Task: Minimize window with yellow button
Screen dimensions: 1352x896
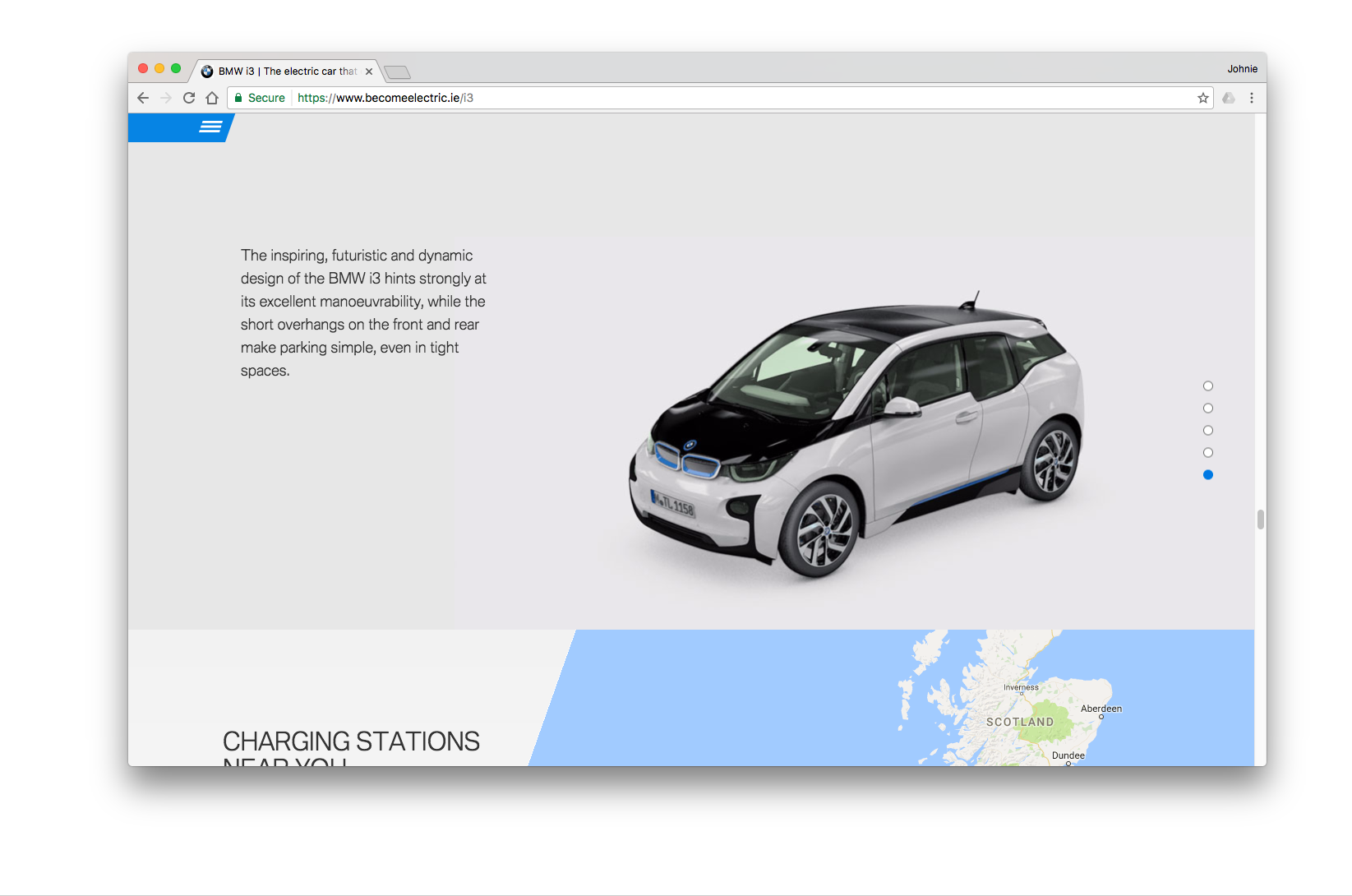Action: [x=159, y=69]
